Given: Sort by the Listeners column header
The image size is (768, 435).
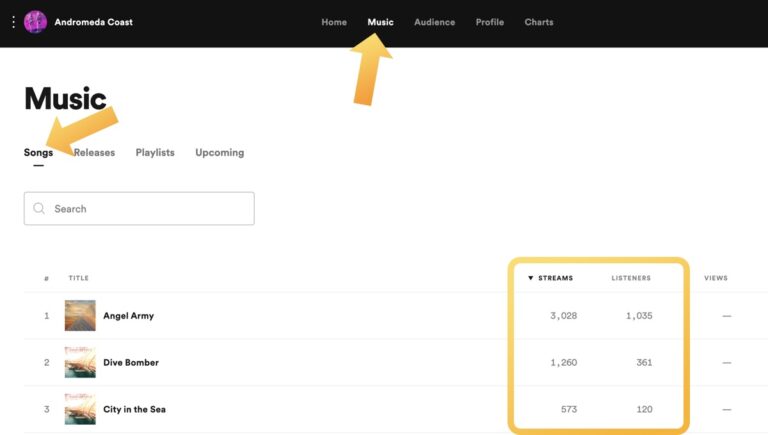Looking at the screenshot, I should [x=631, y=278].
